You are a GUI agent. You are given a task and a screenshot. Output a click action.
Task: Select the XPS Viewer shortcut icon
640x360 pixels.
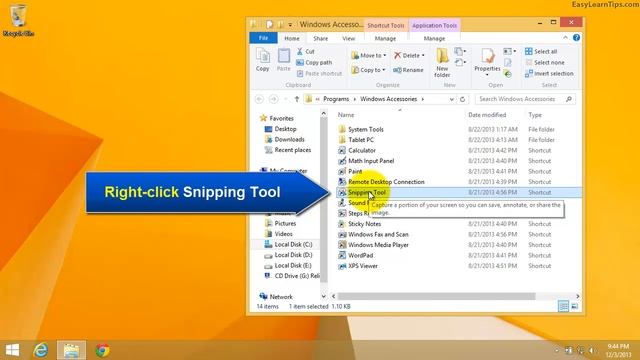[x=342, y=266]
